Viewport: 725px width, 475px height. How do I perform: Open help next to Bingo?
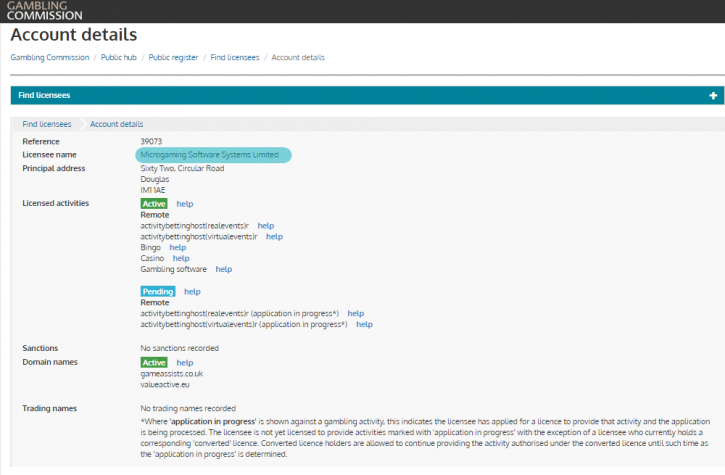coord(178,247)
